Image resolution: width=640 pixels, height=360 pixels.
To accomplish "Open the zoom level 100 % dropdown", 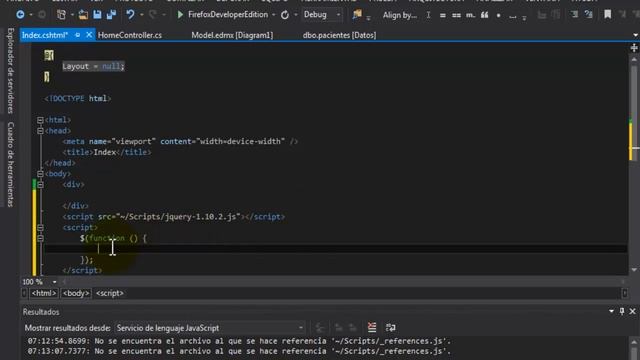I will [x=54, y=282].
